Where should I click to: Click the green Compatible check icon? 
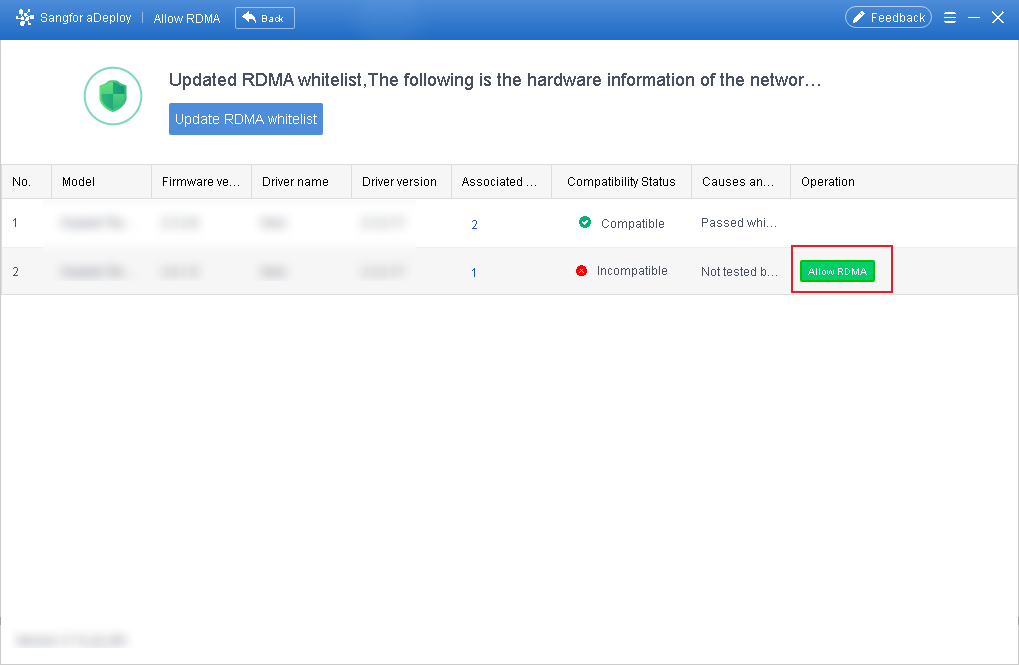[585, 222]
